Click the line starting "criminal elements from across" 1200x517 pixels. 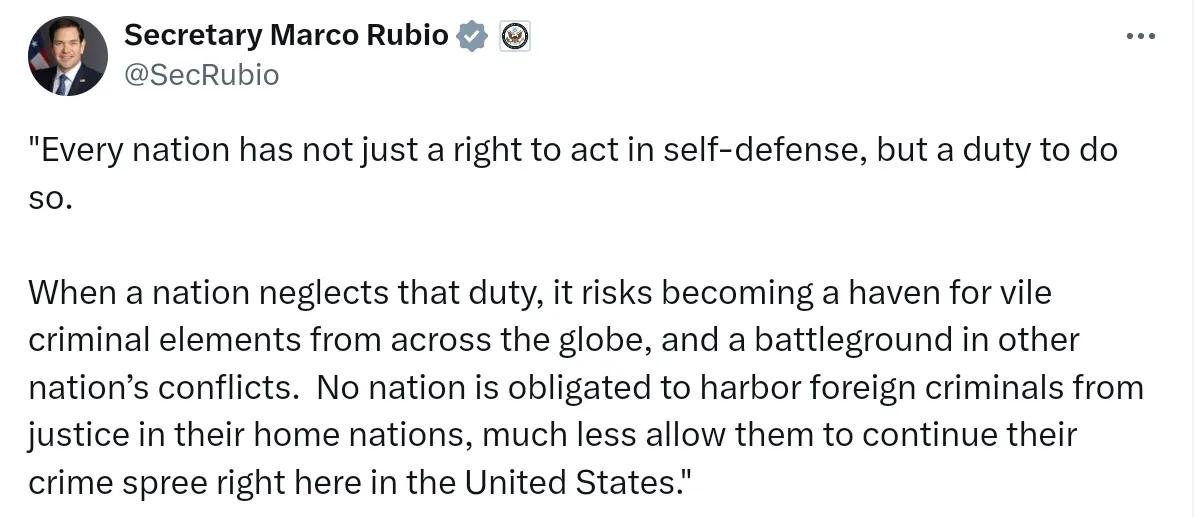554,340
